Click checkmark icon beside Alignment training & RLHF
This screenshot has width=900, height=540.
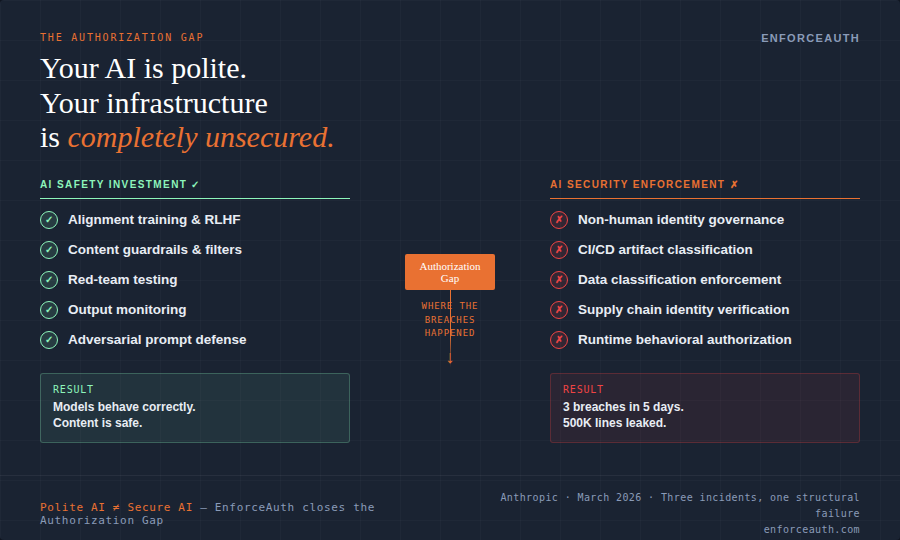pyautogui.click(x=49, y=220)
